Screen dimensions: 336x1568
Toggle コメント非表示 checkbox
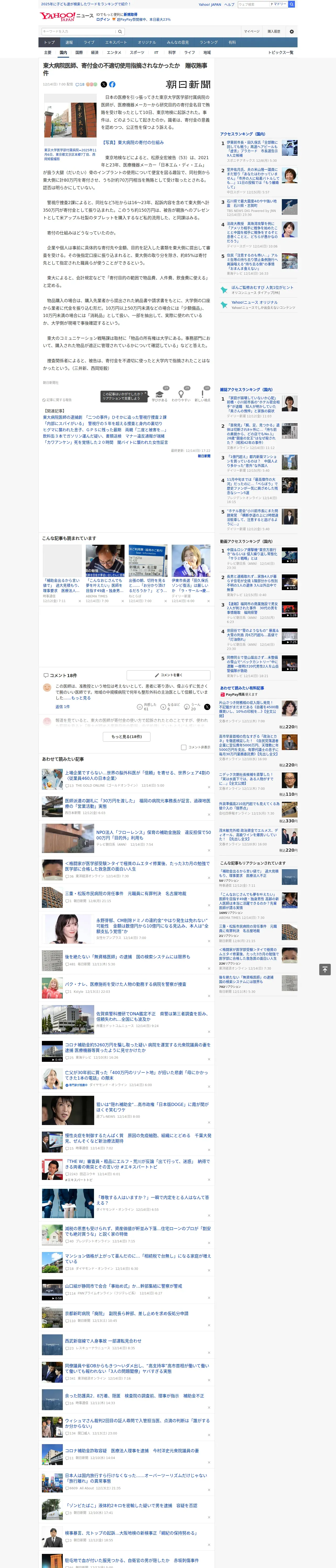pyautogui.click(x=183, y=747)
